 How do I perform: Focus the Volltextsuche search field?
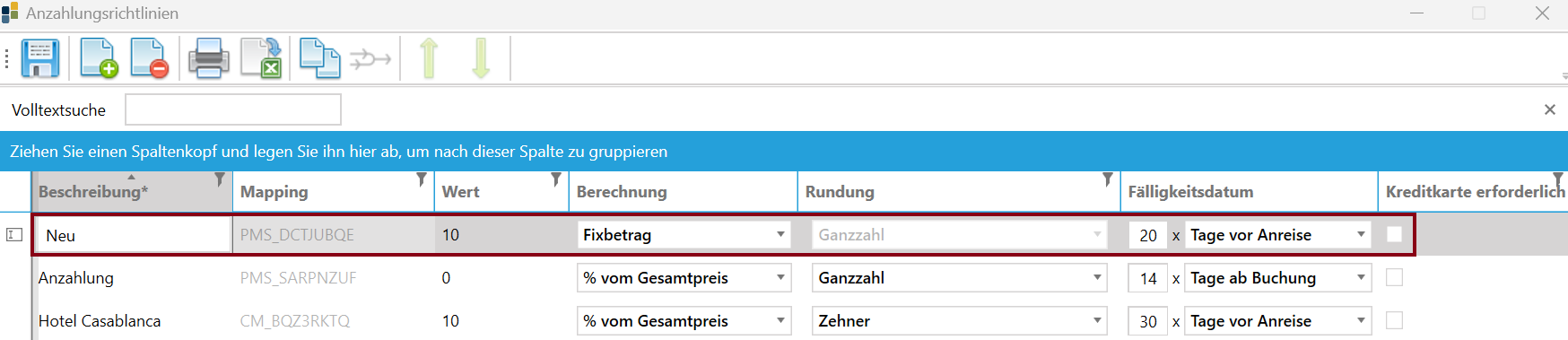(x=233, y=109)
